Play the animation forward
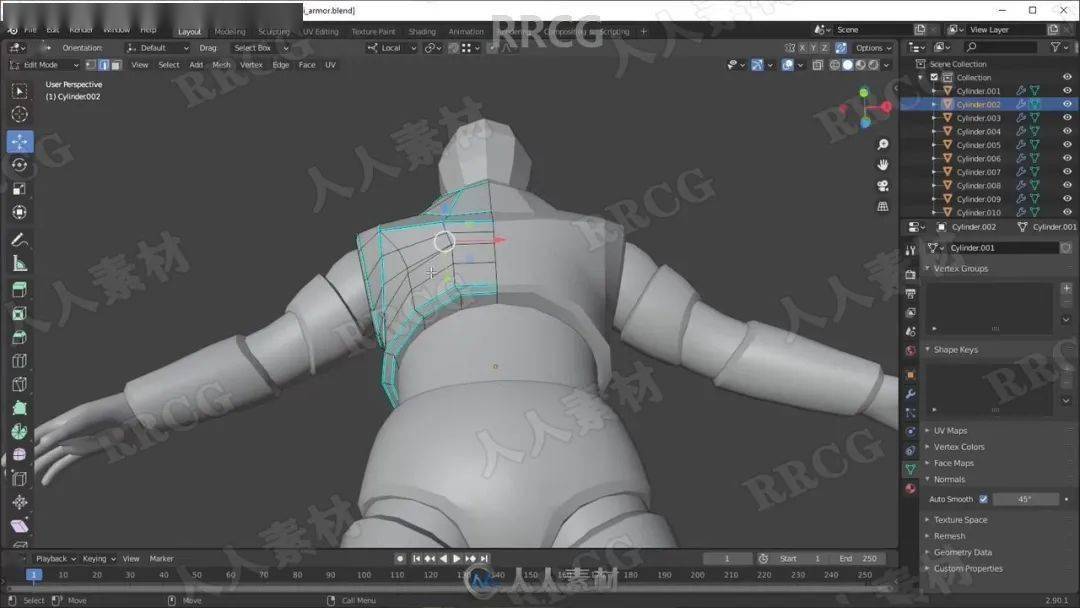This screenshot has height=608, width=1080. coord(457,558)
